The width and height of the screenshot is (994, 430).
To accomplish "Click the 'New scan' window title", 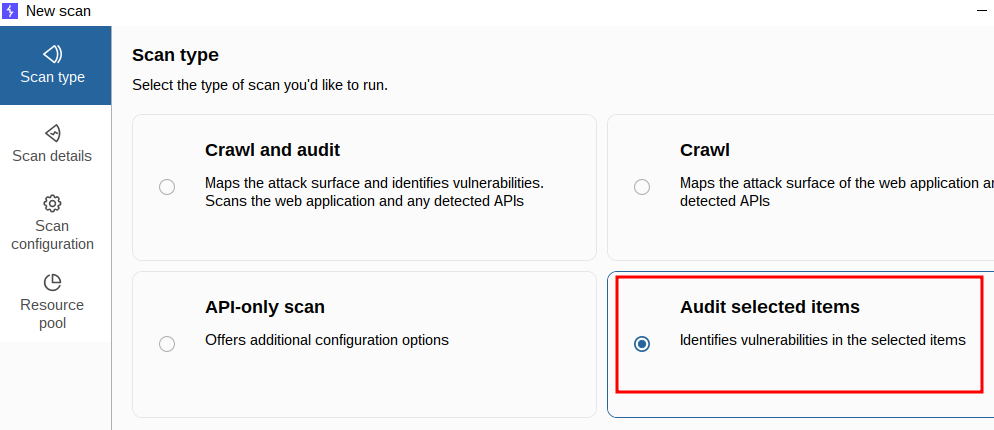I will [x=58, y=11].
